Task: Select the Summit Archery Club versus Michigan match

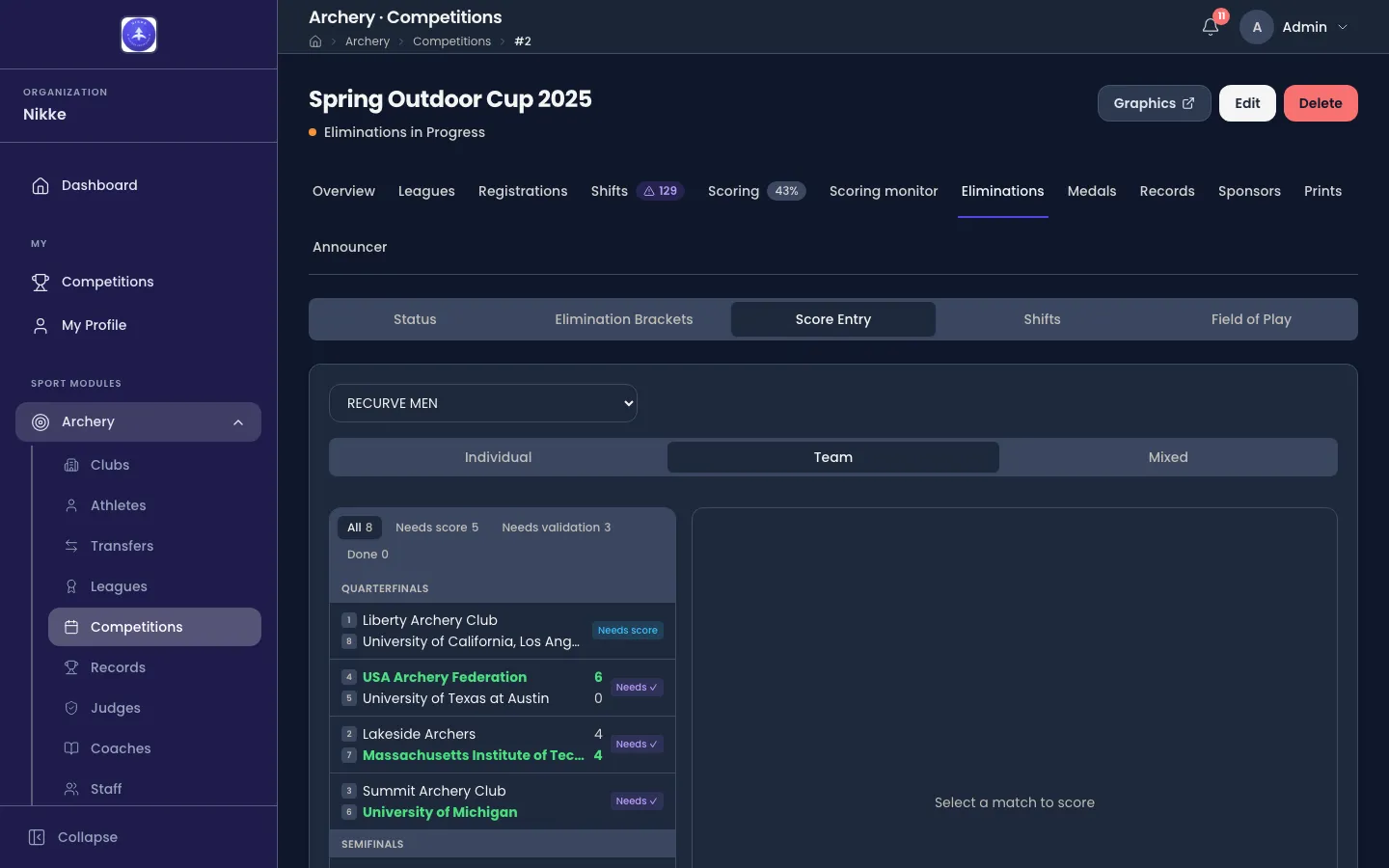Action: point(503,801)
